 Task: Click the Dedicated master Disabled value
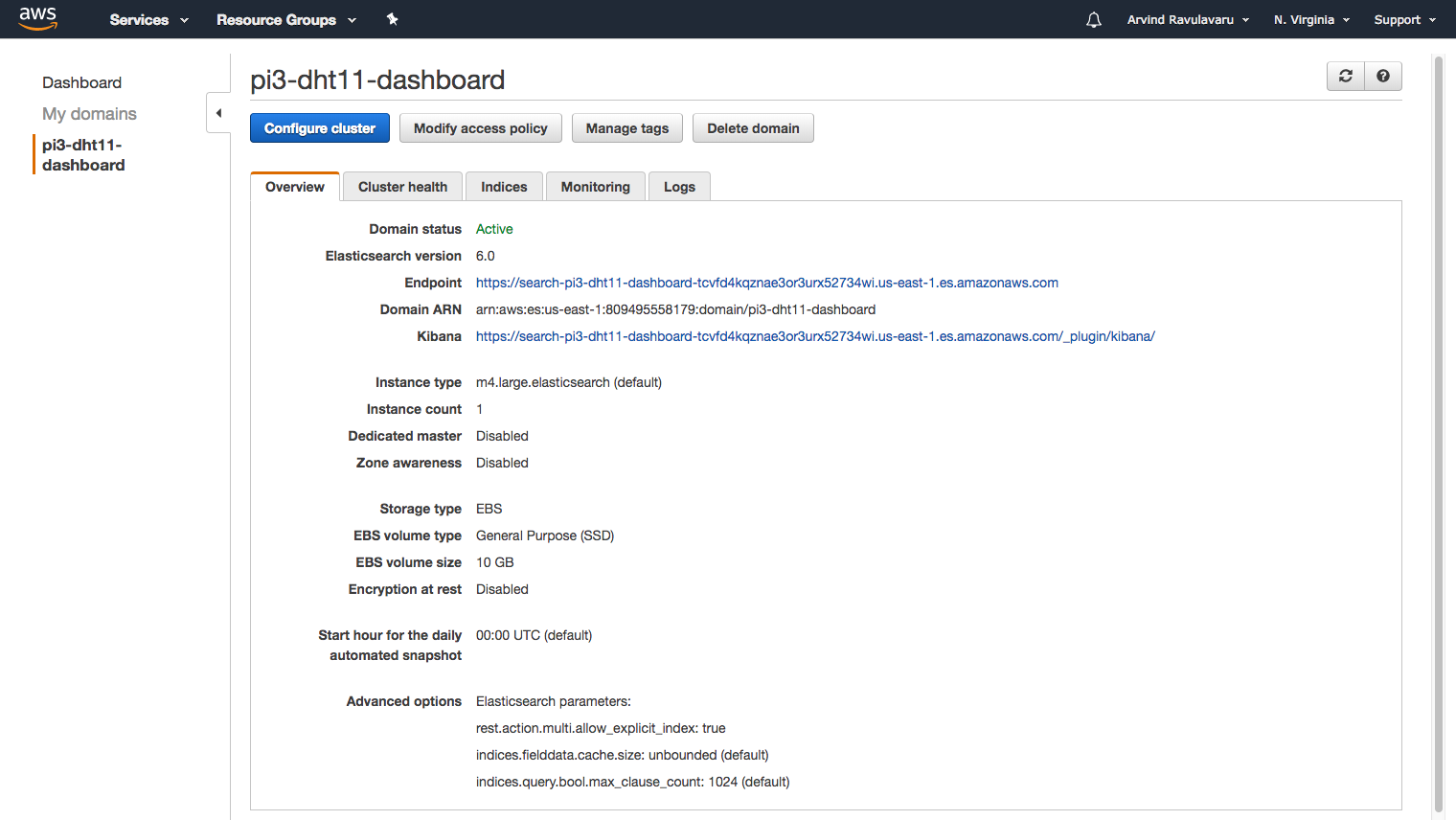click(x=502, y=436)
